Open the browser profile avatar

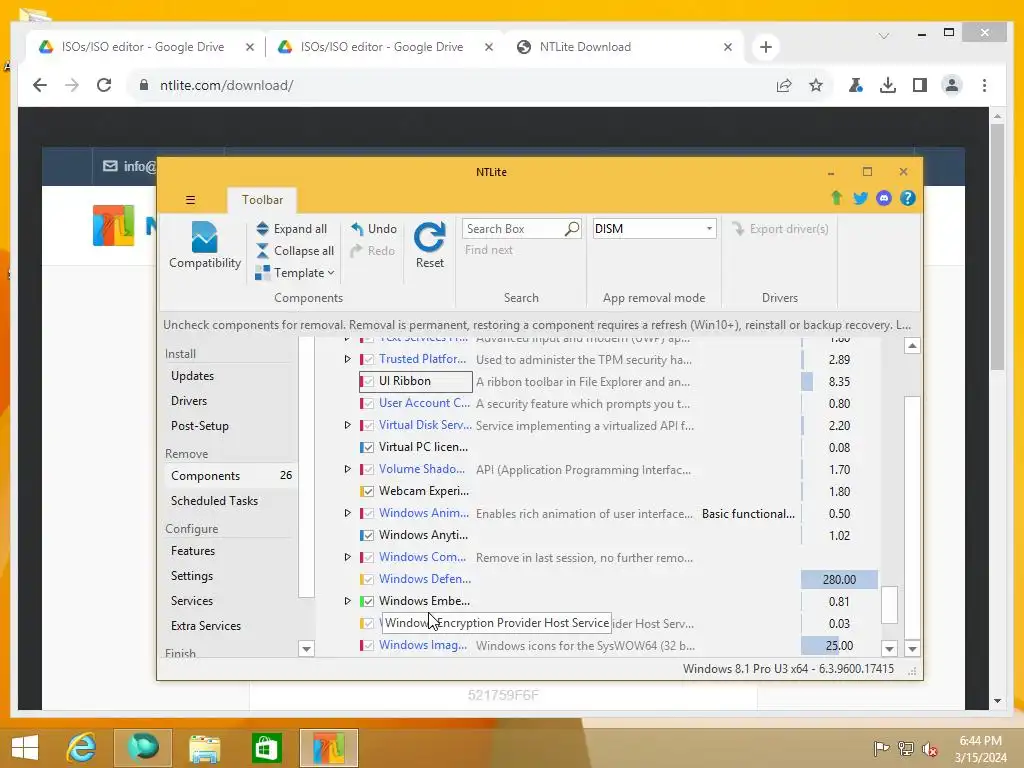pyautogui.click(x=952, y=85)
